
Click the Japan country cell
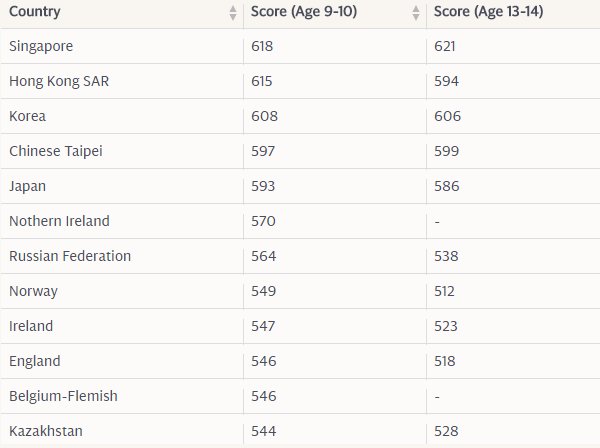(27, 186)
